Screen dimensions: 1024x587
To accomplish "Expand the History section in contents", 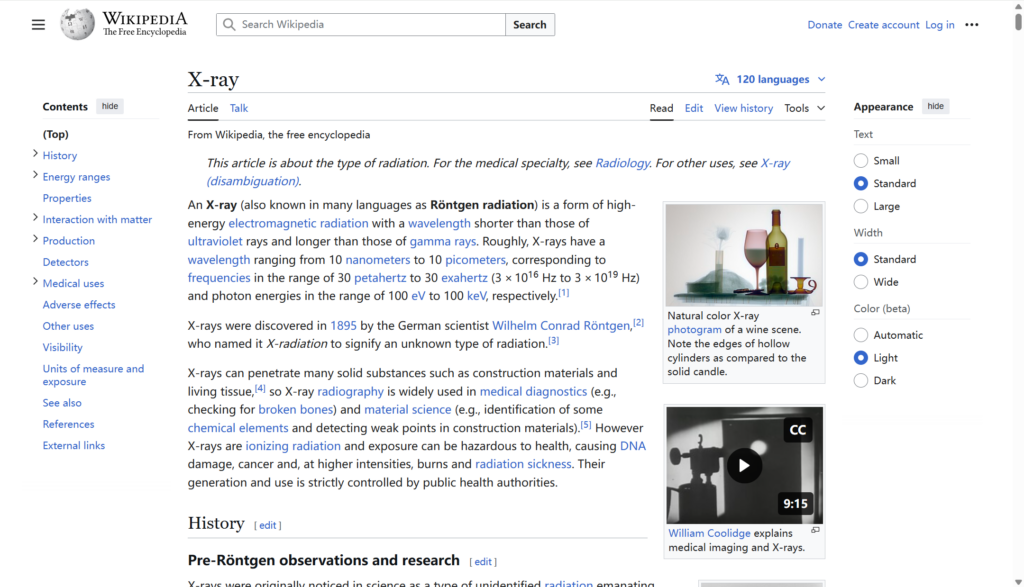I will [x=36, y=154].
